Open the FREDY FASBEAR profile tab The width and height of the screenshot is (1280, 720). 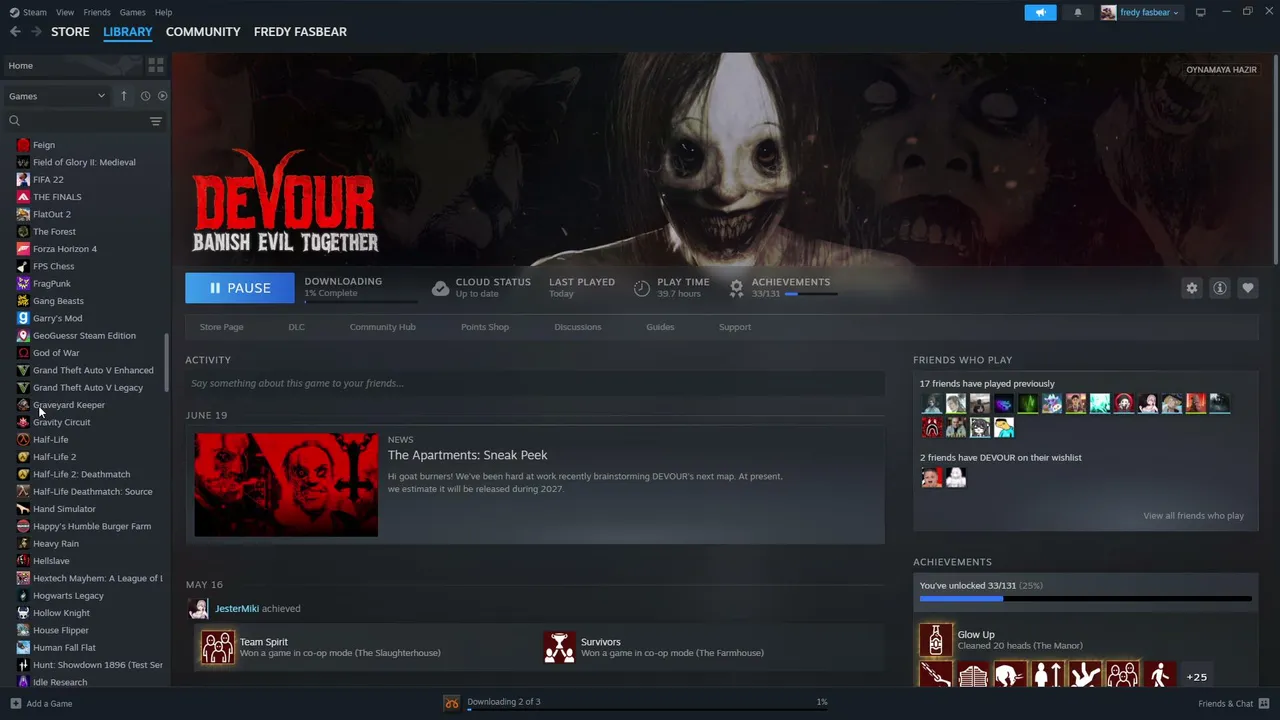tap(300, 32)
